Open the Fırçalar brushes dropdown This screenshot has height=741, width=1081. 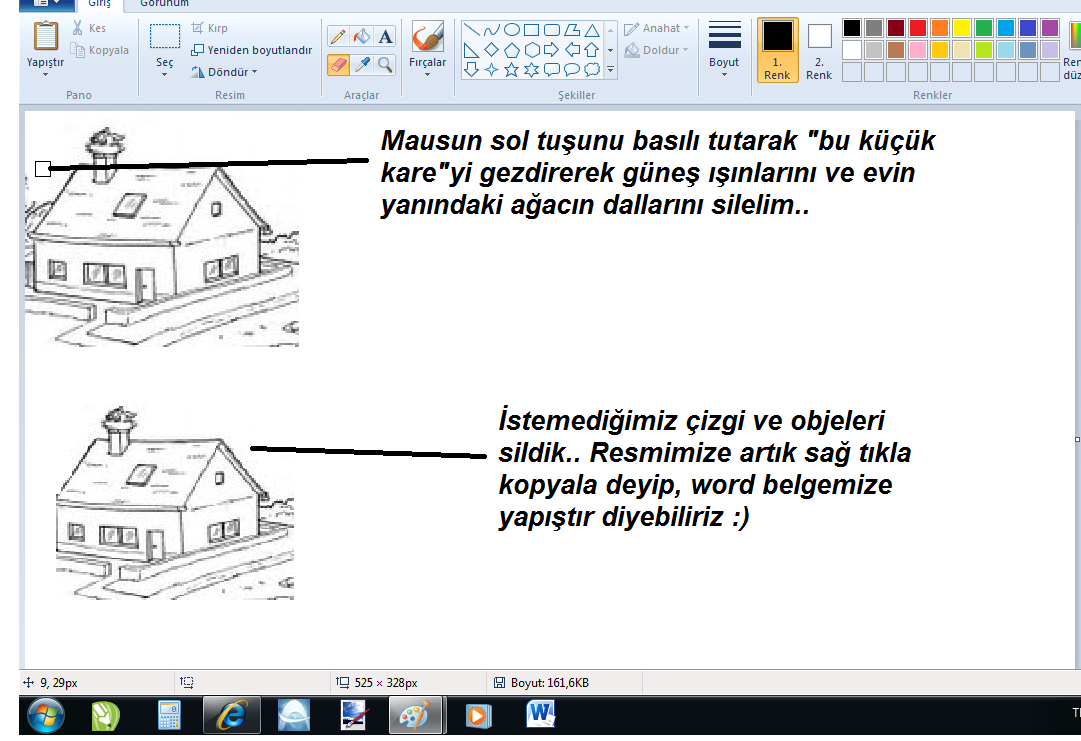tap(427, 49)
